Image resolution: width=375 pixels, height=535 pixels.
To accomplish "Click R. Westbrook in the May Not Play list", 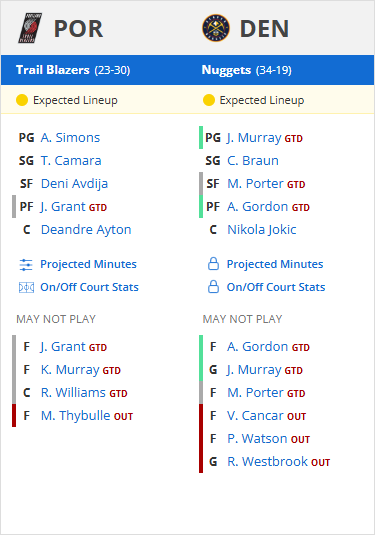I will click(267, 462).
